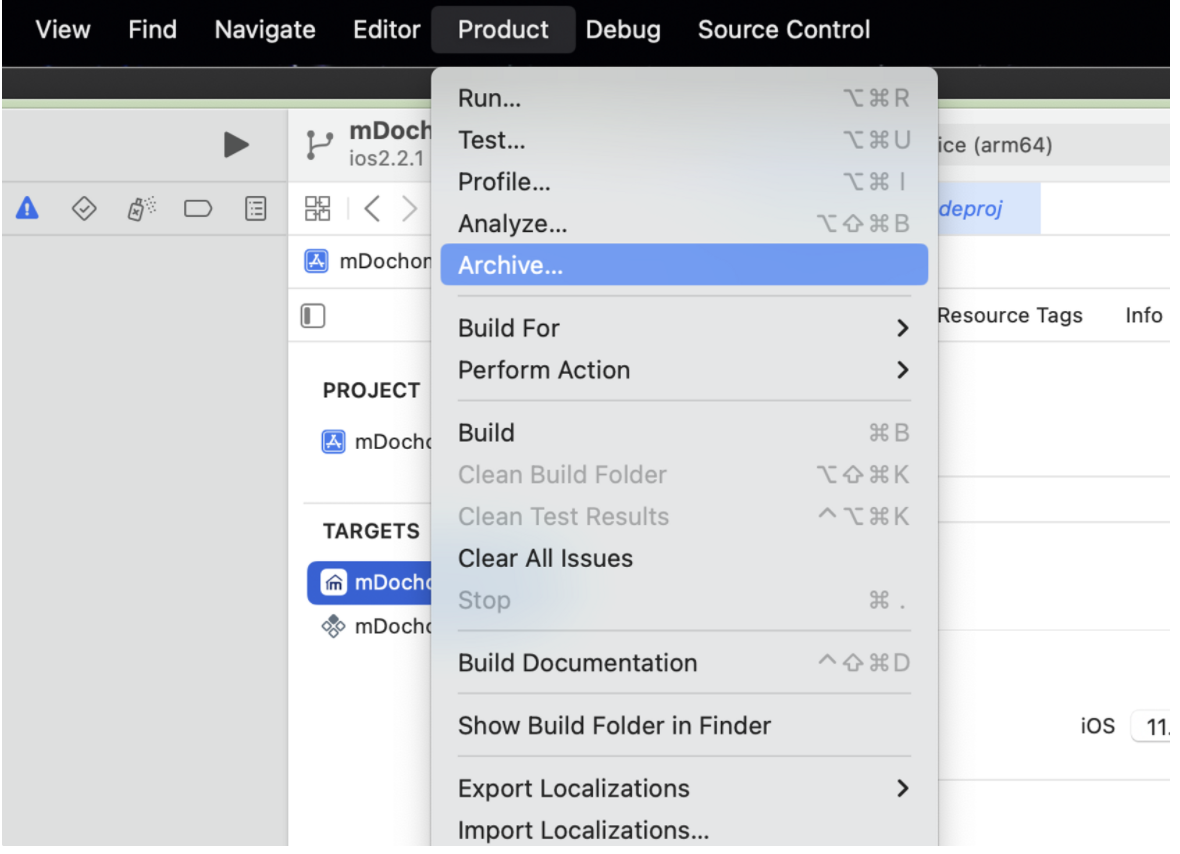Select the mDocho project under PROJECT
This screenshot has width=1180, height=854.
pyautogui.click(x=376, y=441)
